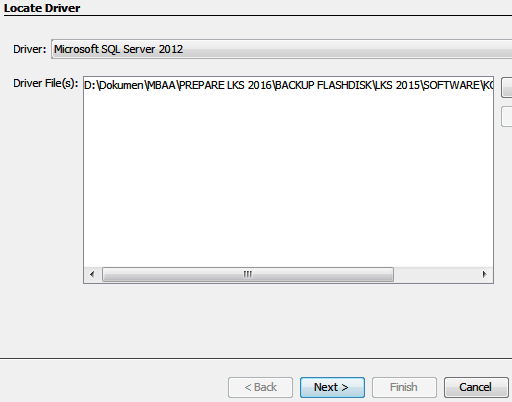Select the D:\Dokumen driver file entry

click(x=289, y=85)
